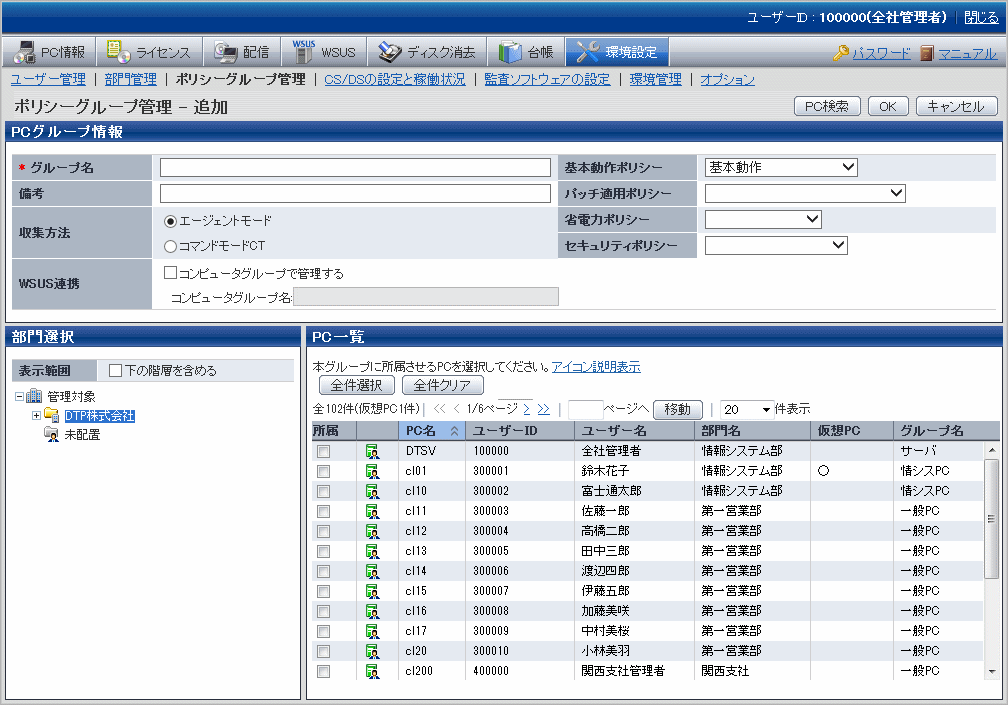Viewport: 1008px width, 705px height.
Task: Open the 台帳 ledger icon
Action: pyautogui.click(x=510, y=52)
